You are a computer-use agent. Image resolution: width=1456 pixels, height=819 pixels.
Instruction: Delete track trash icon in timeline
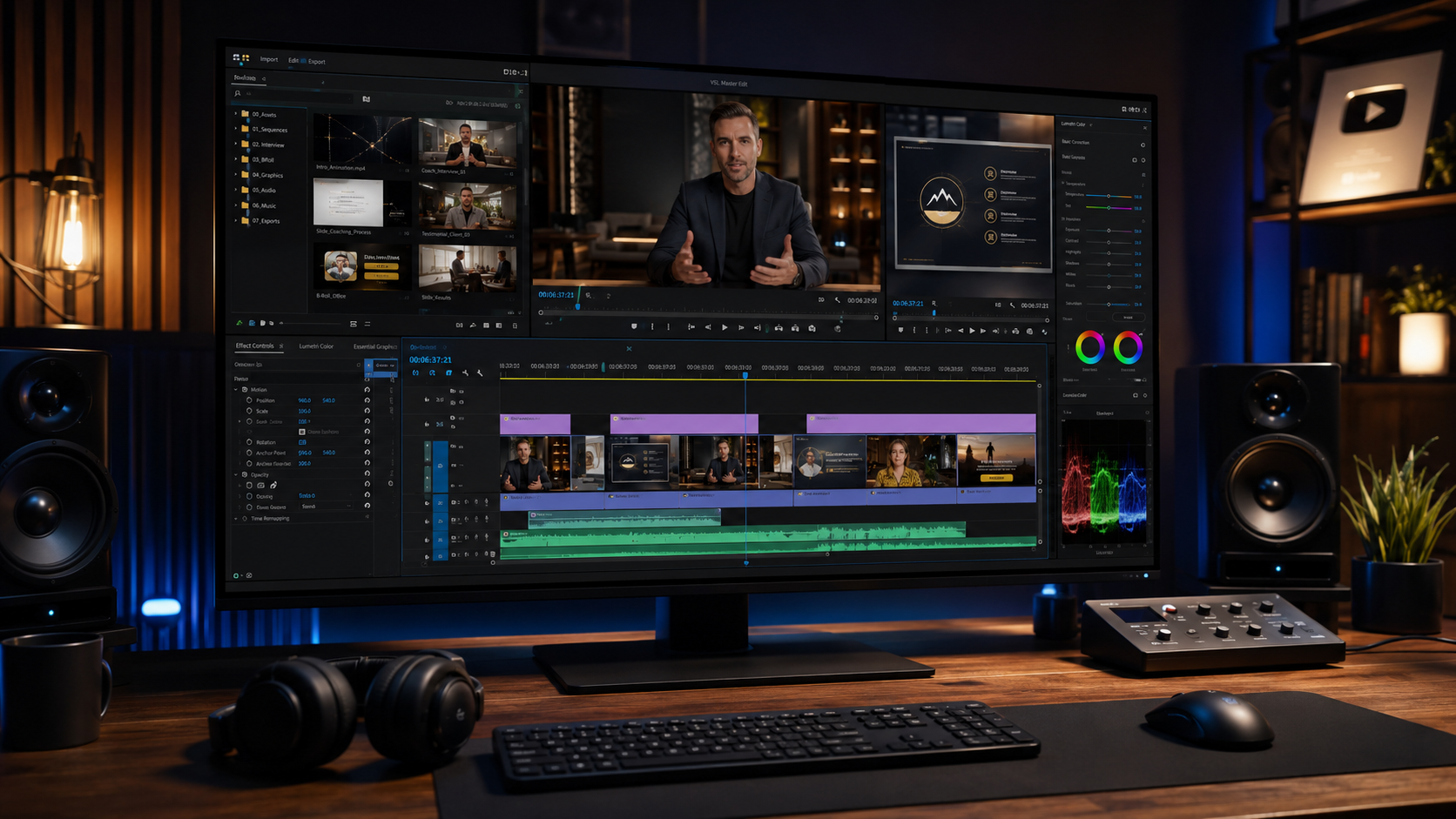(x=493, y=554)
